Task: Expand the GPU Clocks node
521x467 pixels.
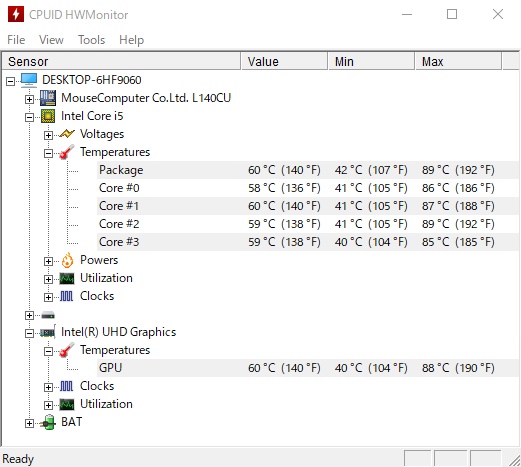Action: click(x=48, y=387)
